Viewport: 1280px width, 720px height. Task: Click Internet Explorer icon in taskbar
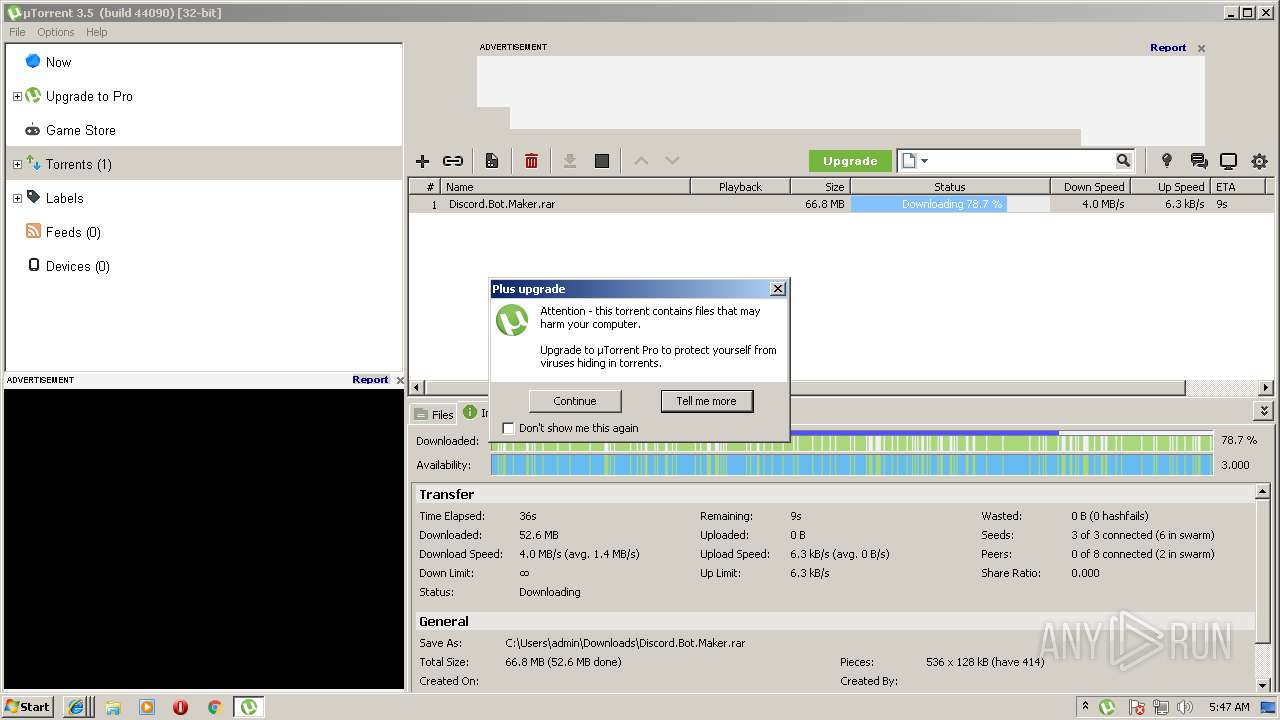coord(76,707)
